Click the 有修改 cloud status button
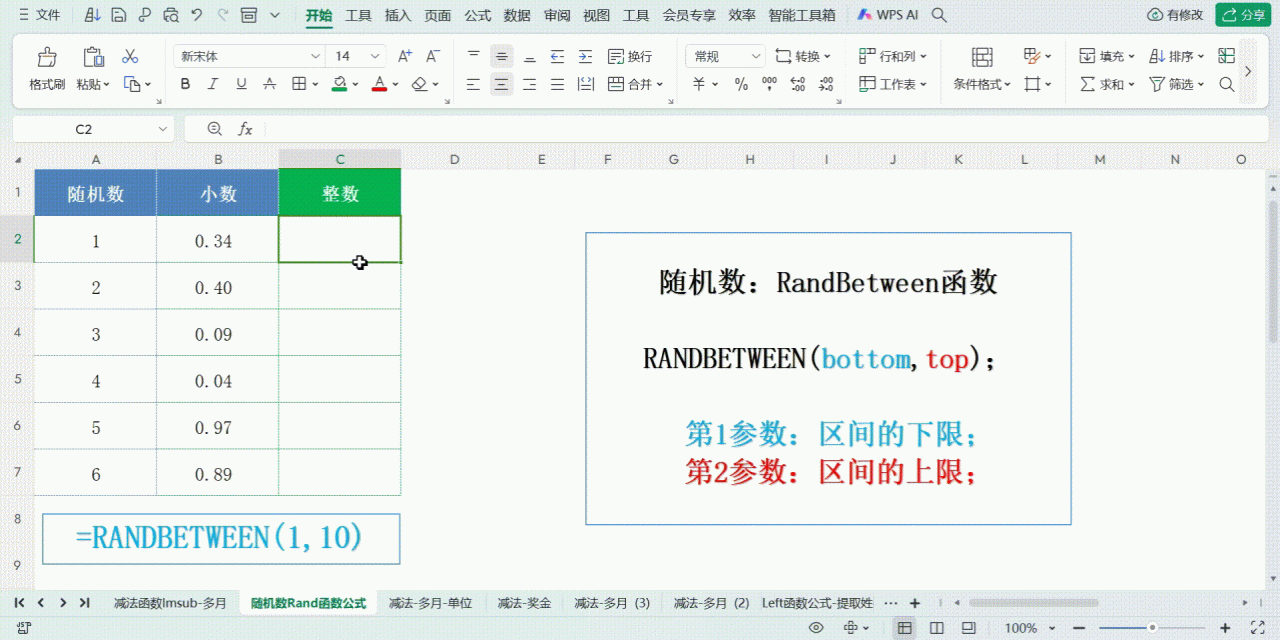Viewport: 1280px width, 640px height. click(1176, 15)
